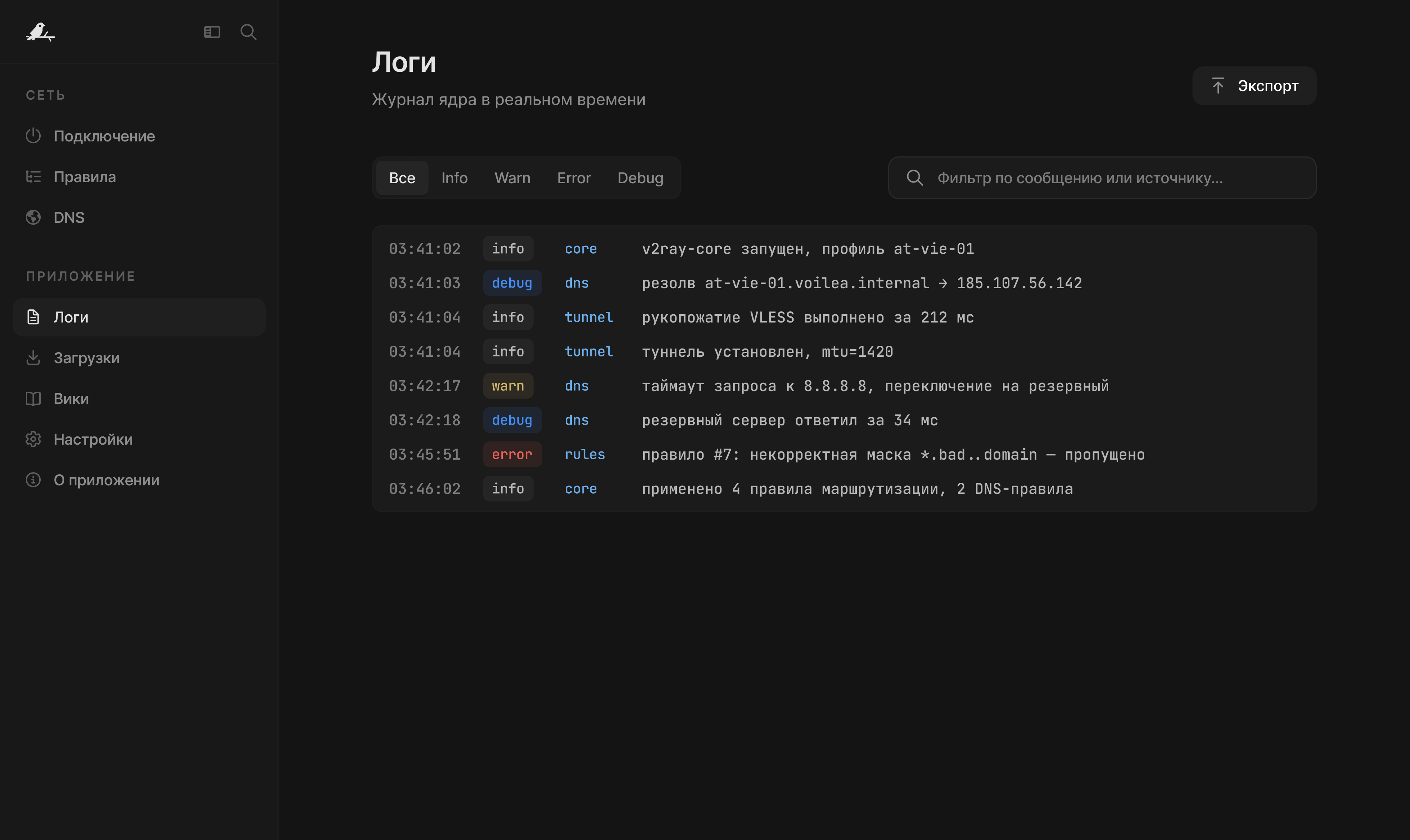Click the rules source label

585,455
